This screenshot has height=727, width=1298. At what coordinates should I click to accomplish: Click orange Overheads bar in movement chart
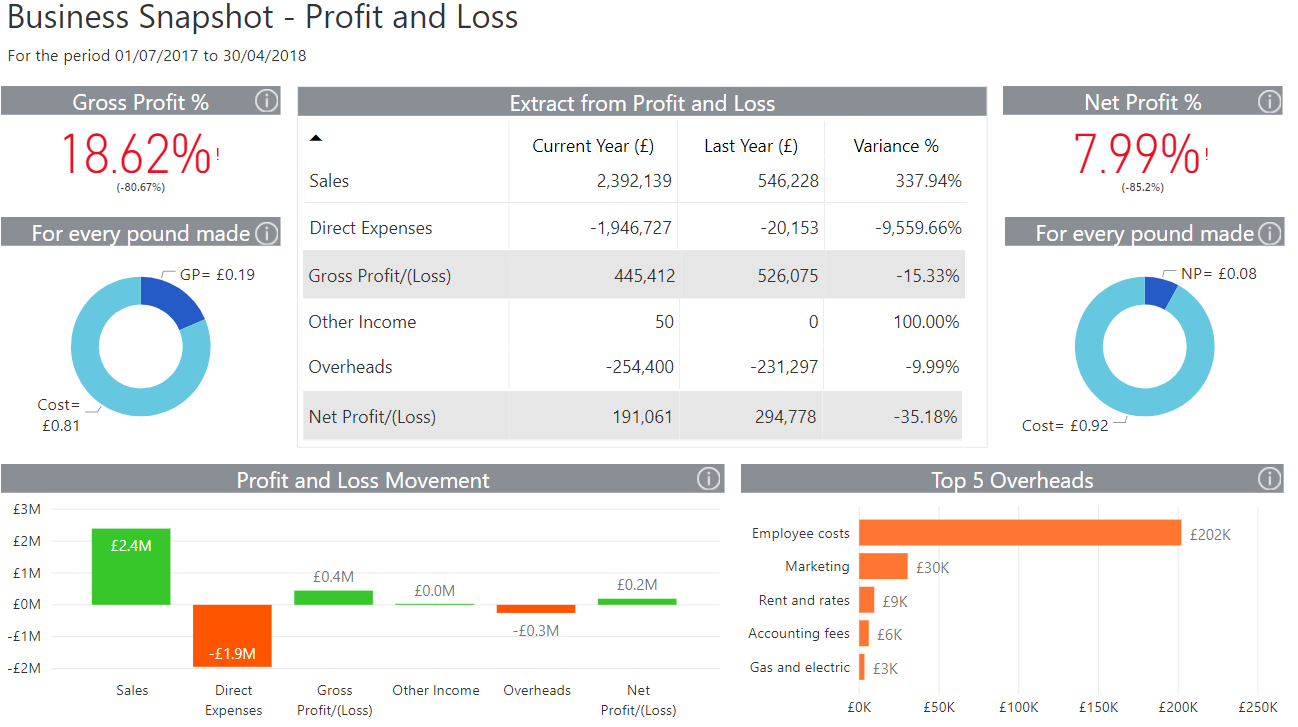coord(536,609)
